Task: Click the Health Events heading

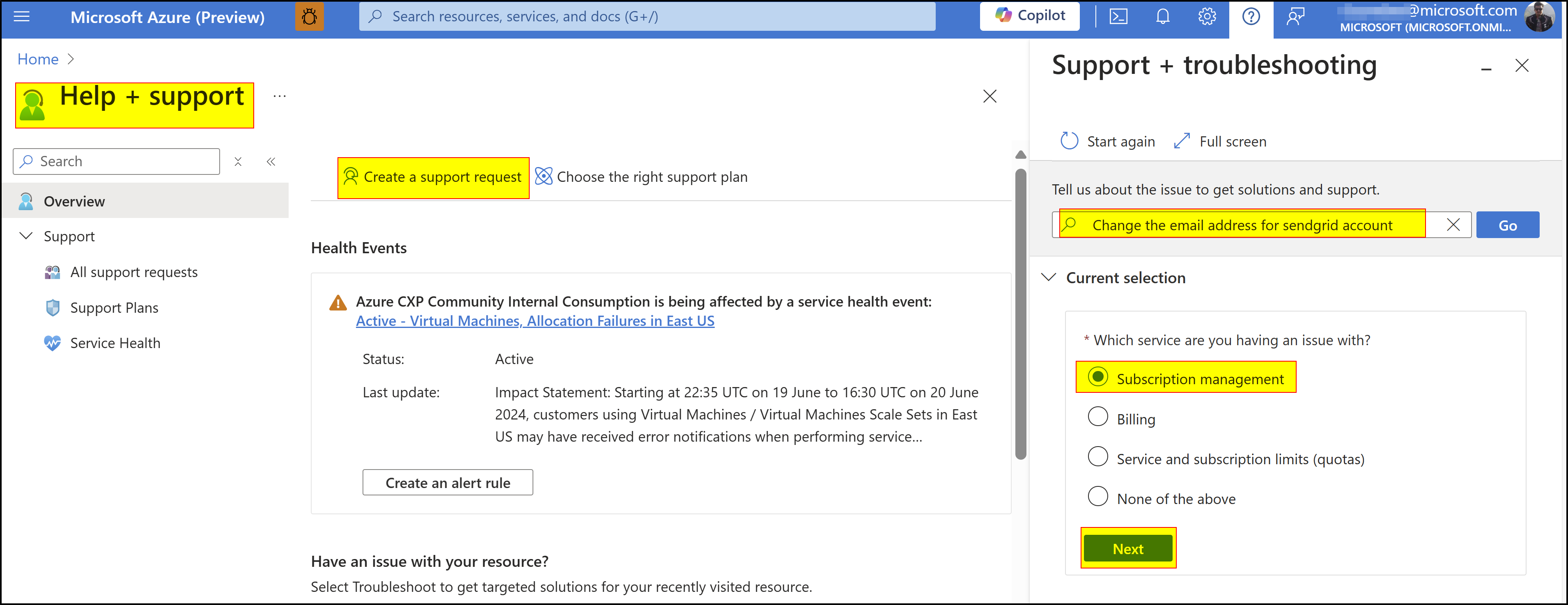Action: [x=358, y=248]
